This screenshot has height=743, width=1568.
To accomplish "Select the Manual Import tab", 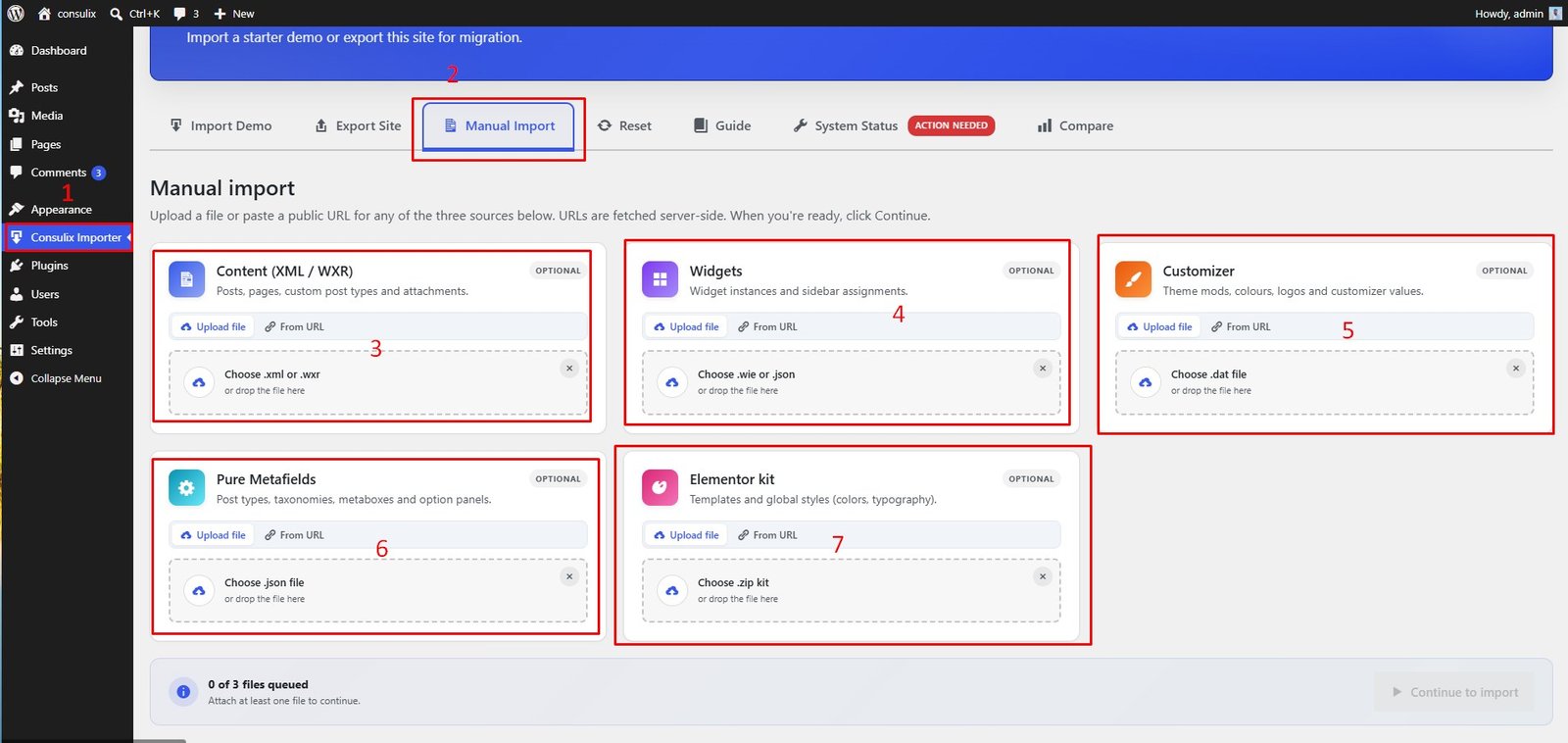I will click(499, 125).
